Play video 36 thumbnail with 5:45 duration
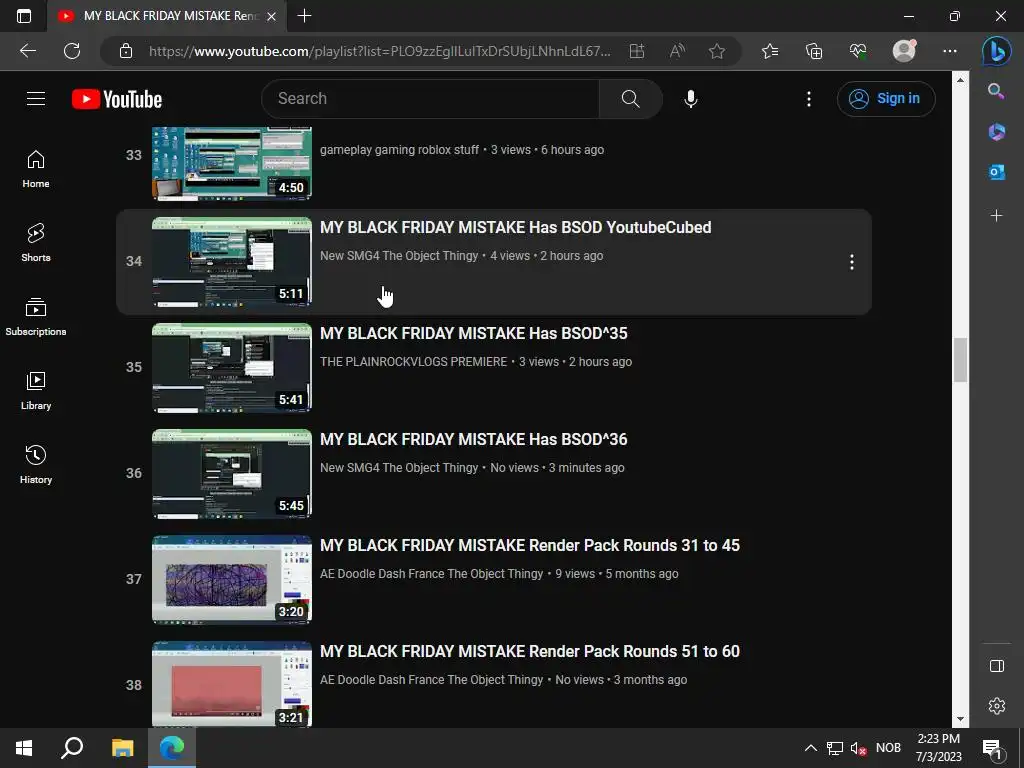 pyautogui.click(x=232, y=473)
